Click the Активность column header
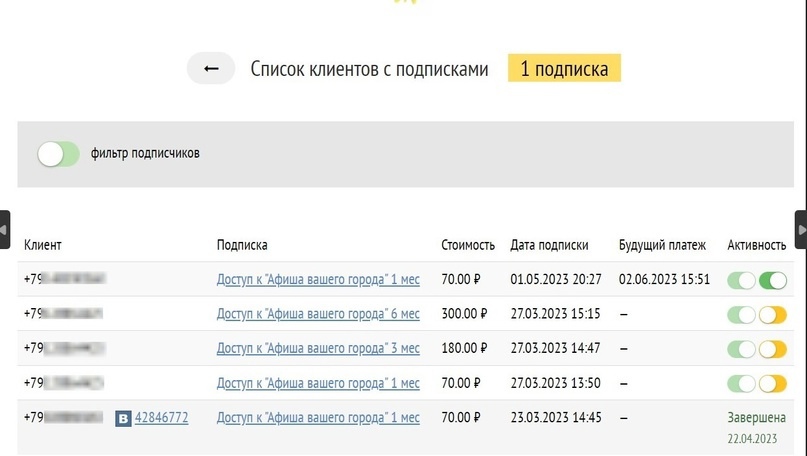 pos(756,245)
